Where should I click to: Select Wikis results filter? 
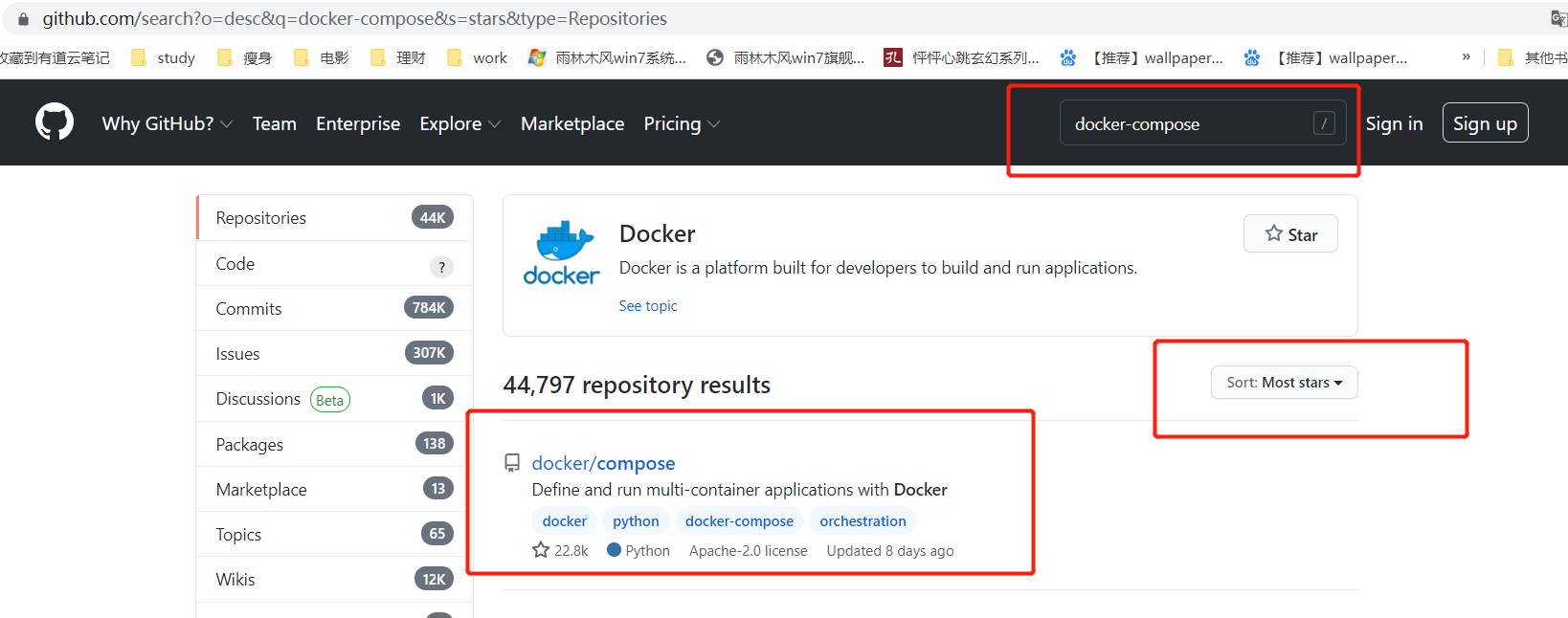click(335, 579)
